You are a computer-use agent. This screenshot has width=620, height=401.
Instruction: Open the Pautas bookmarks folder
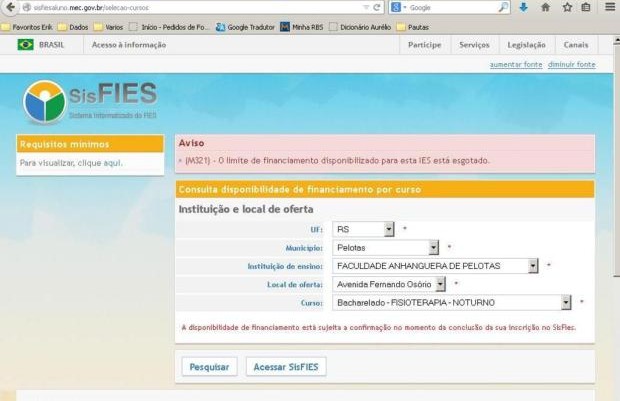point(413,27)
